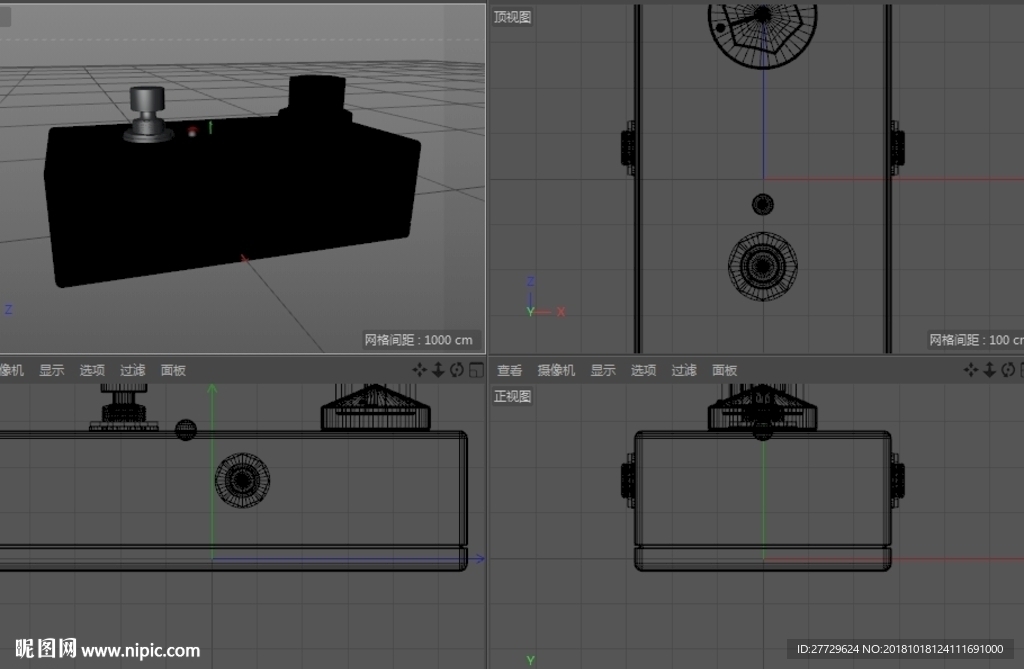This screenshot has height=669, width=1024.
Task: Click the rotate-view icon in the bottom-left viewport
Action: coord(457,370)
